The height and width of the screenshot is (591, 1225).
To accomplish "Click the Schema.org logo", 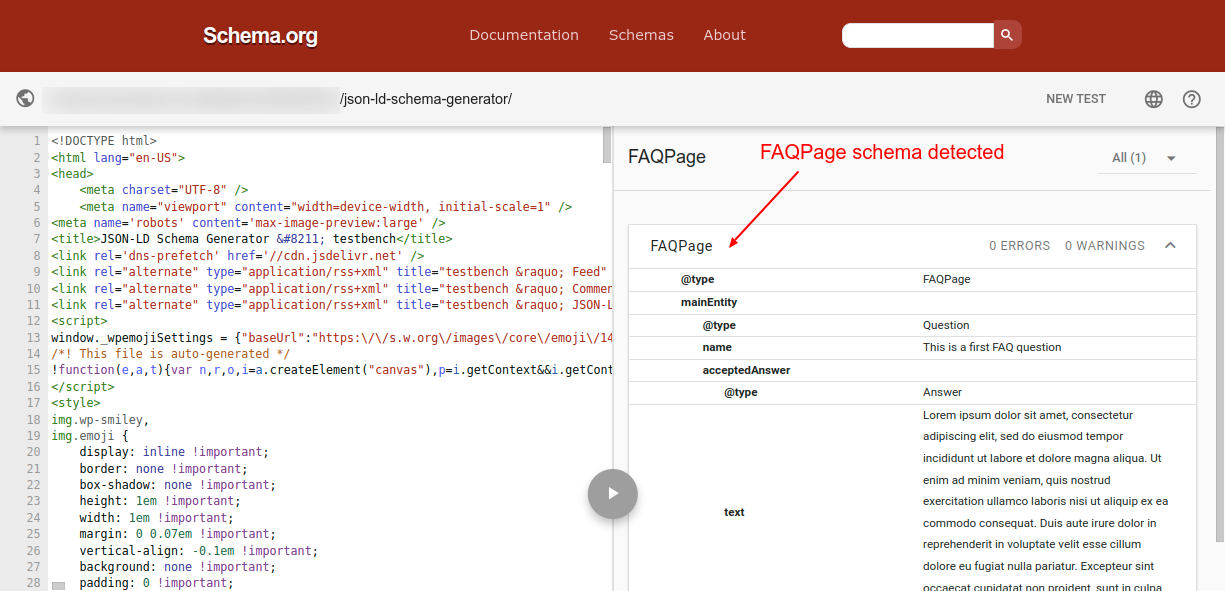I will [259, 35].
